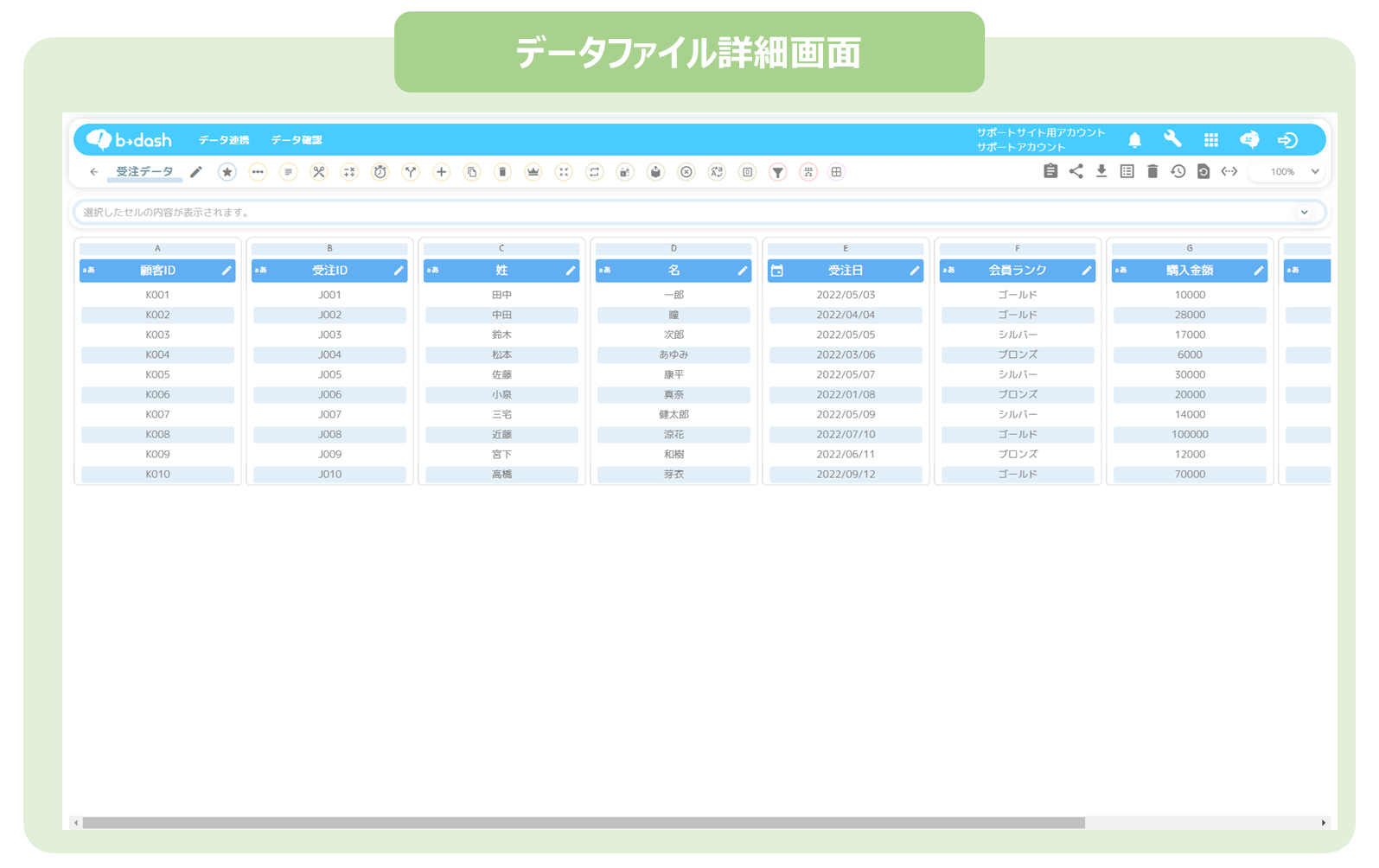Open the apps grid icon
The height and width of the screenshot is (868, 1379).
click(x=1210, y=140)
